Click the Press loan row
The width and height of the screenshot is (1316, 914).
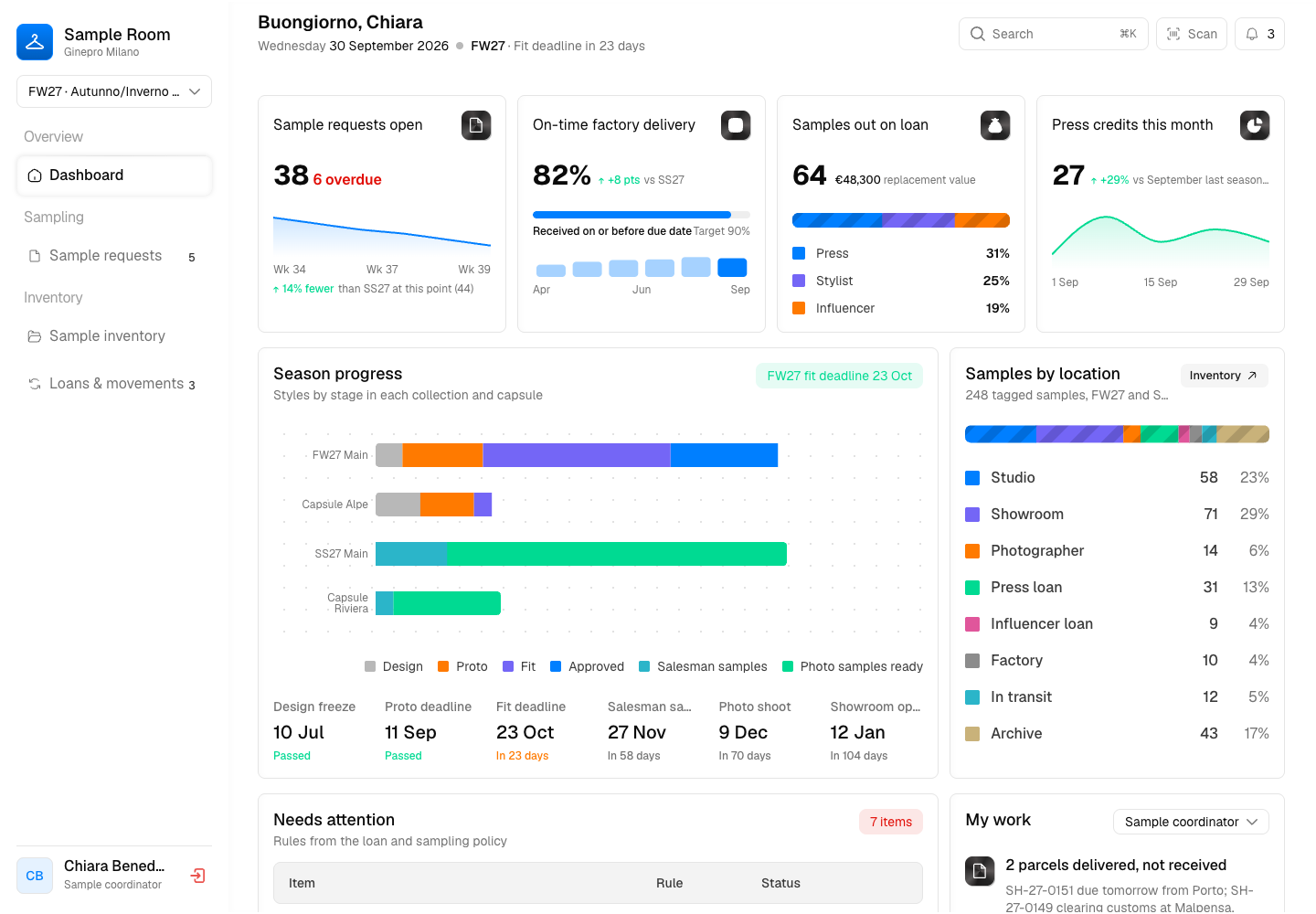coord(1117,588)
